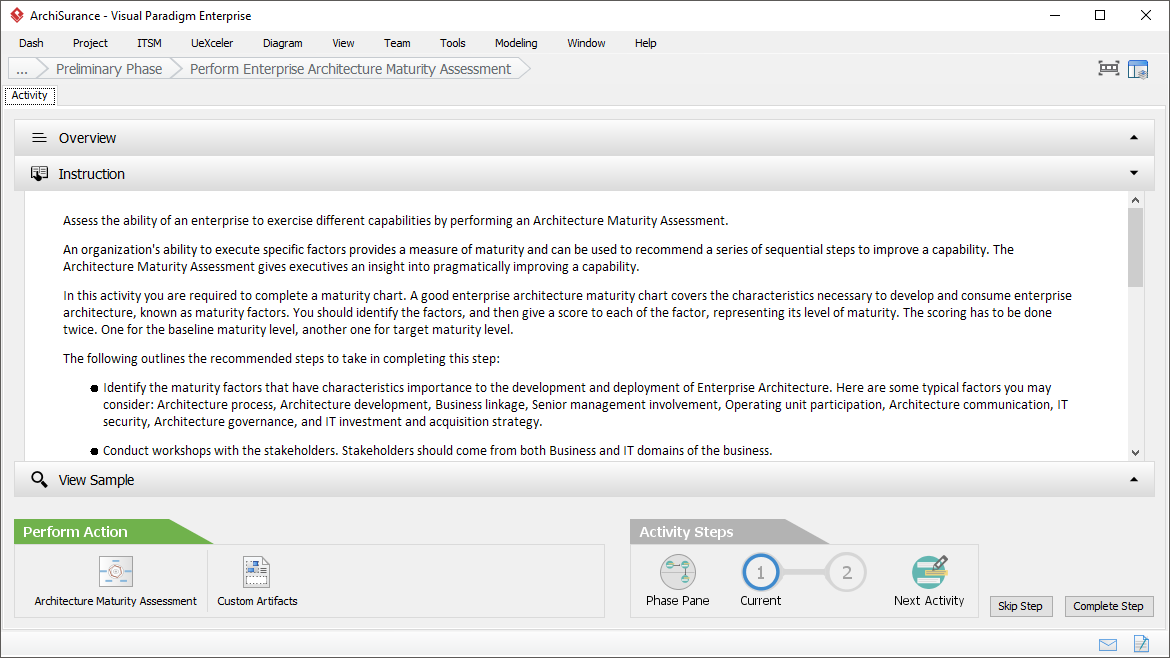Click the instruction scrollbar down arrow

(1135, 452)
